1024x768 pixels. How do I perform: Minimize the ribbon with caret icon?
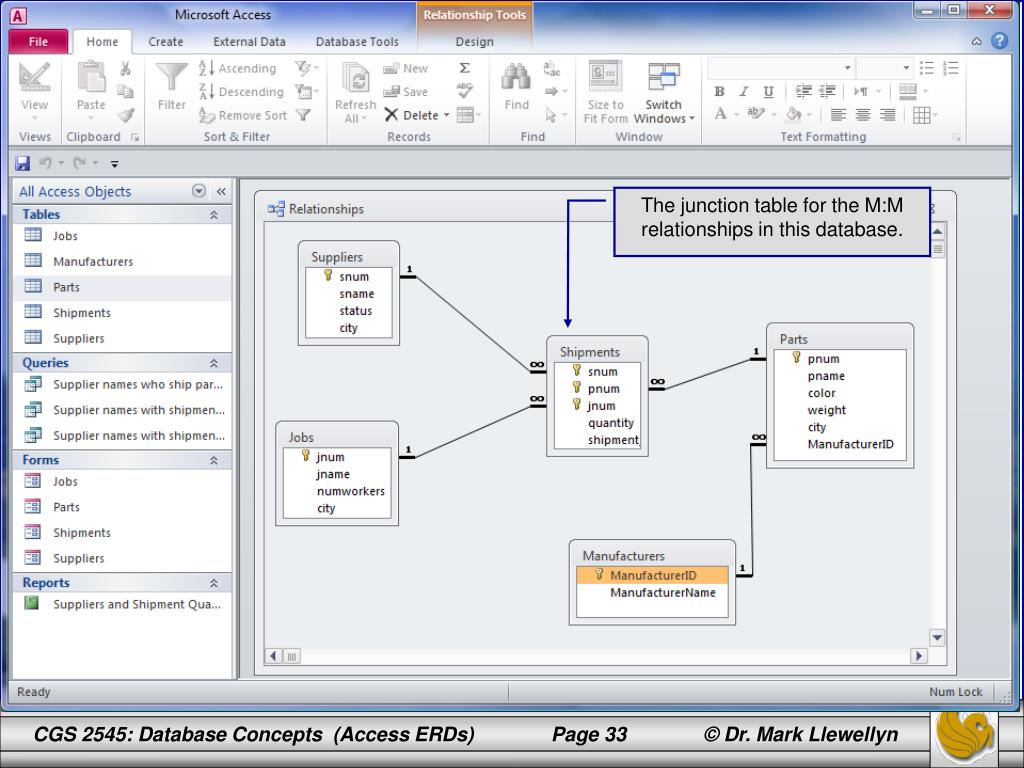coord(976,41)
